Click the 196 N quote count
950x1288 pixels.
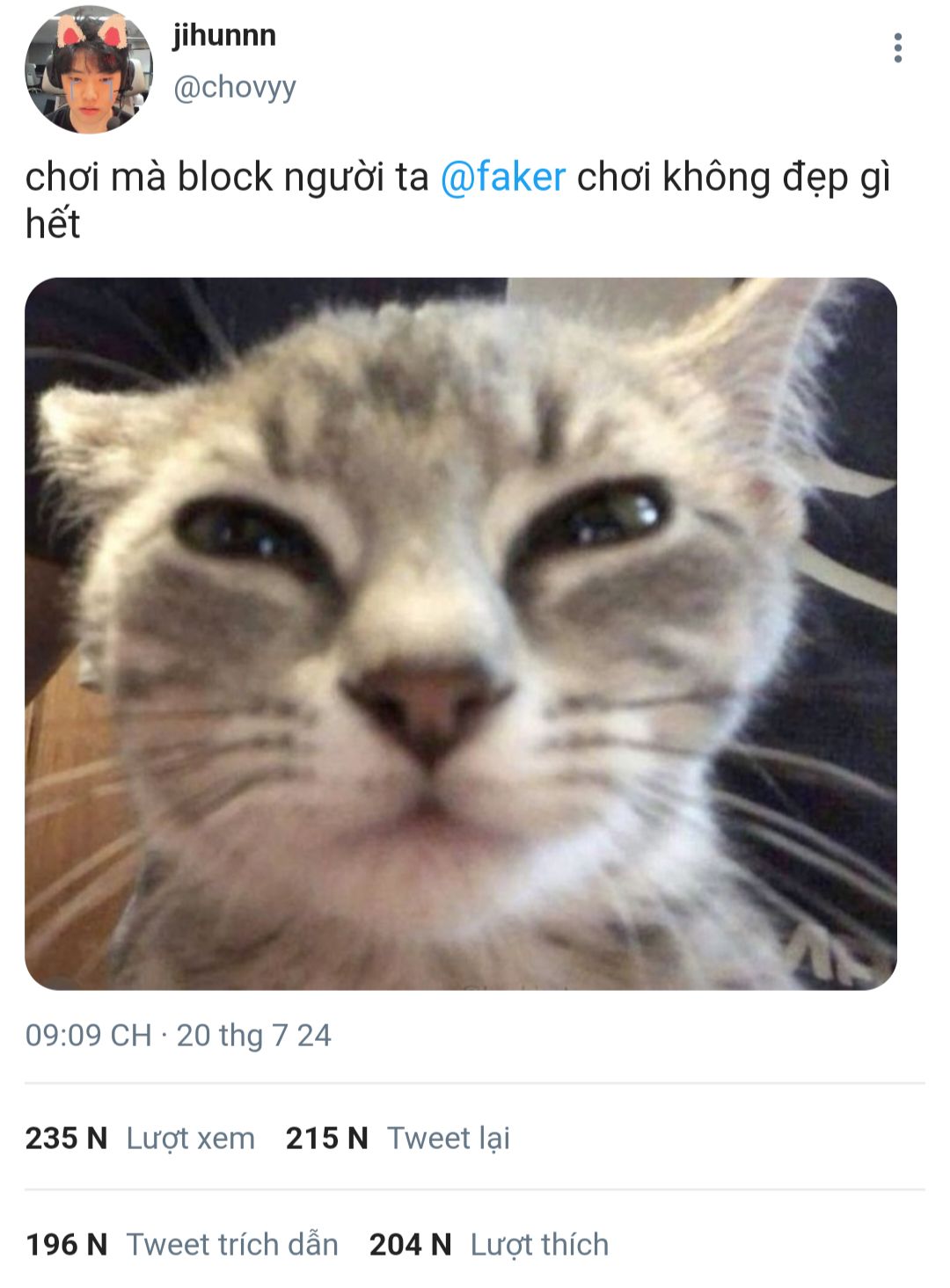click(x=66, y=1244)
